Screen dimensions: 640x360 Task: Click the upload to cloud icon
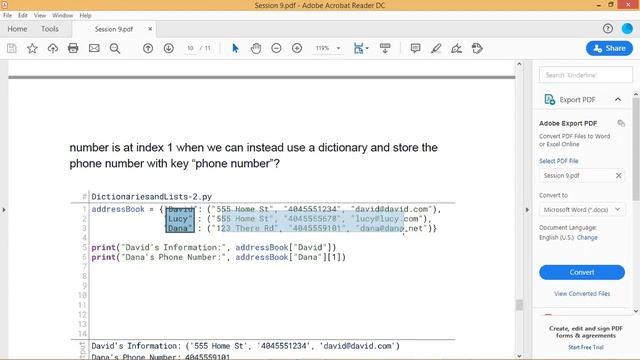53,48
